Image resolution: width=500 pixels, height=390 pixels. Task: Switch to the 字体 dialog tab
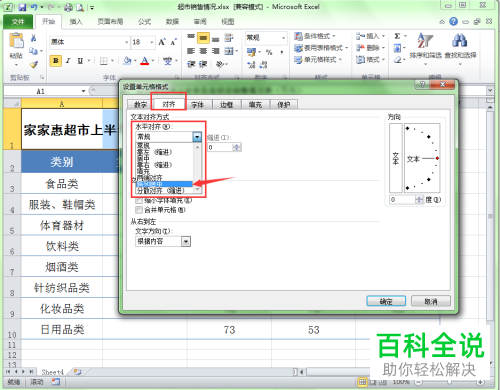tap(197, 105)
